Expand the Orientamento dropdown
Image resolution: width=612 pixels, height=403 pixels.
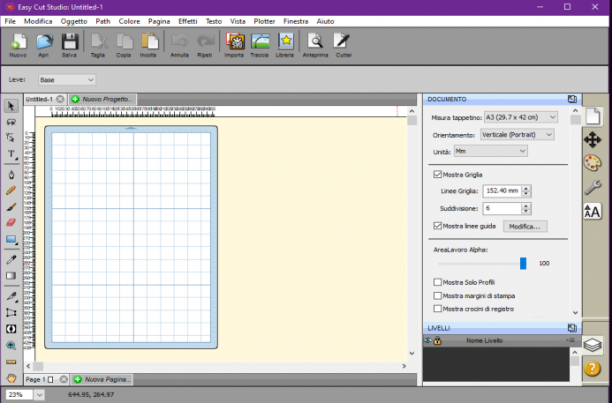(x=517, y=135)
